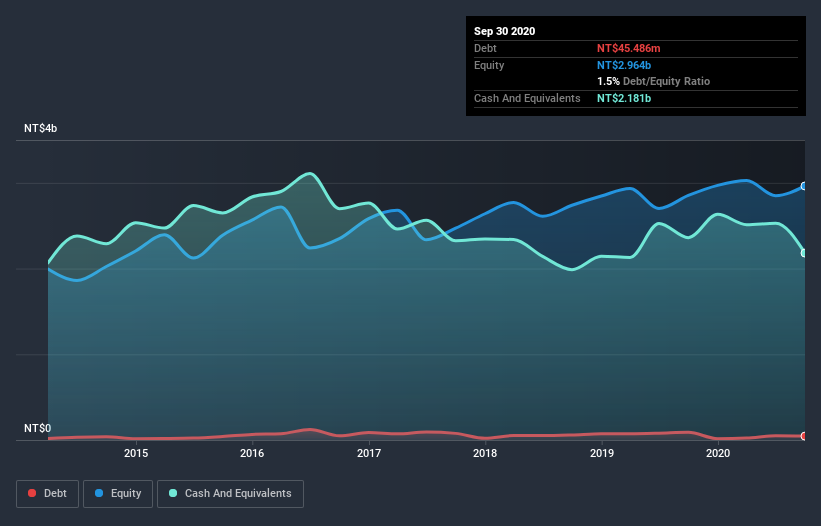Click the 2016 x-axis label
The width and height of the screenshot is (821, 526).
pyautogui.click(x=252, y=453)
